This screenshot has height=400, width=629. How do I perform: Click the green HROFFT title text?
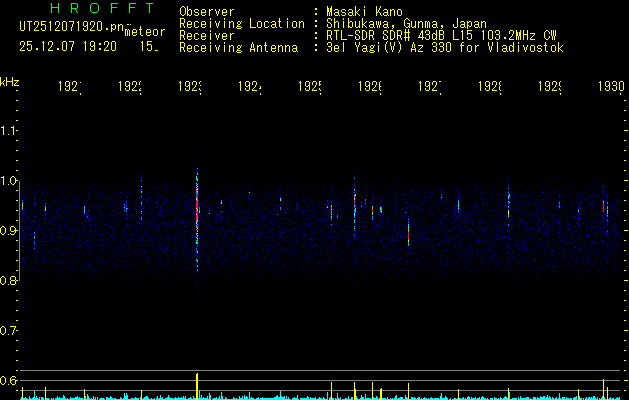(103, 8)
